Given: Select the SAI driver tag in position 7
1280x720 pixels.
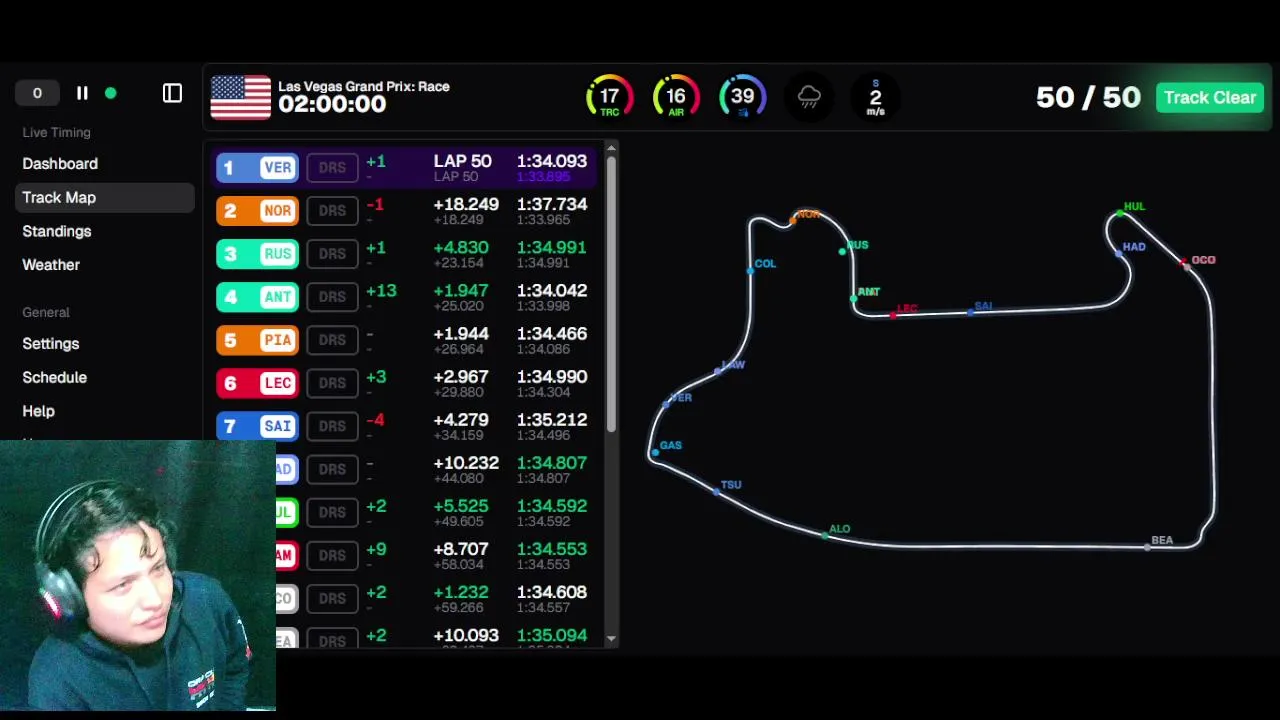Looking at the screenshot, I should click(x=257, y=426).
